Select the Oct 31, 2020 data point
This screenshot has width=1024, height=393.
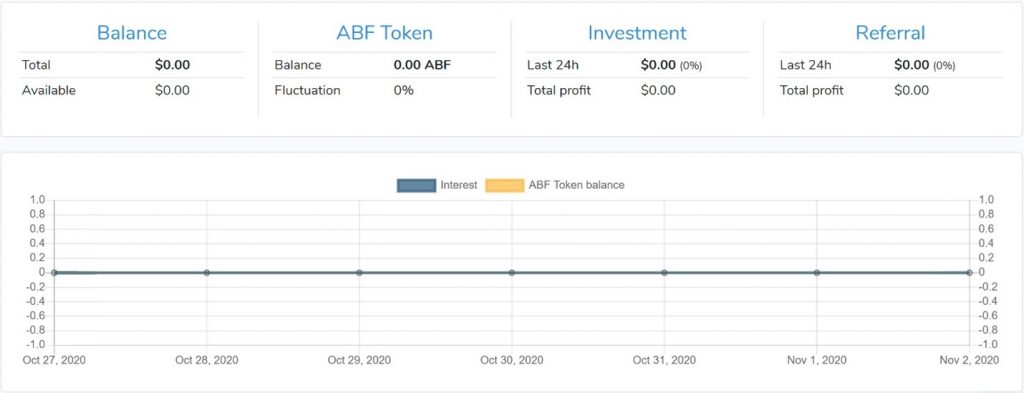pos(664,272)
